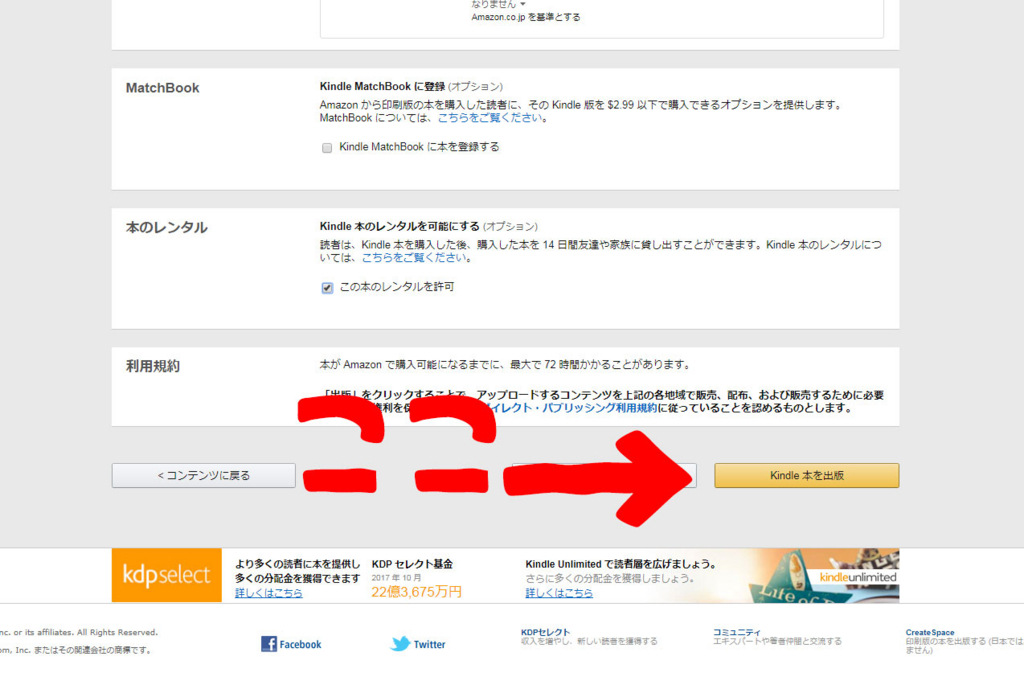Expand the なりません dropdown arrow at top
1024x685 pixels.
click(x=522, y=5)
